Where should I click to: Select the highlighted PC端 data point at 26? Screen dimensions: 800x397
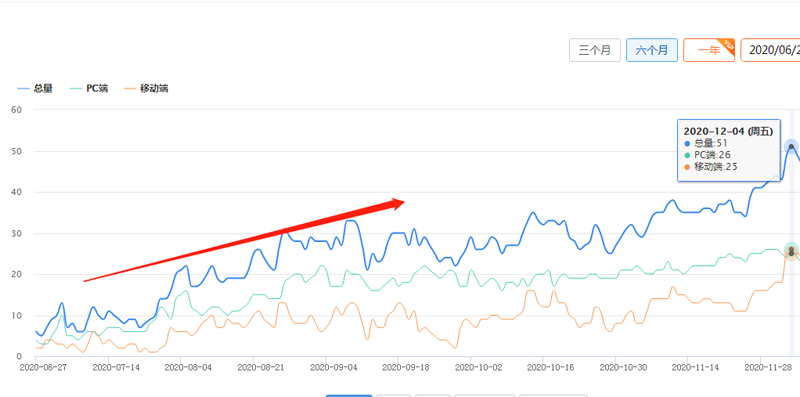coord(791,250)
